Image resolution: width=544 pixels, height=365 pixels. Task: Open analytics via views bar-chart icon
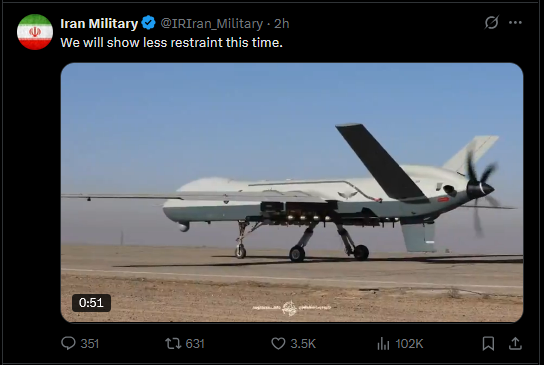[383, 343]
